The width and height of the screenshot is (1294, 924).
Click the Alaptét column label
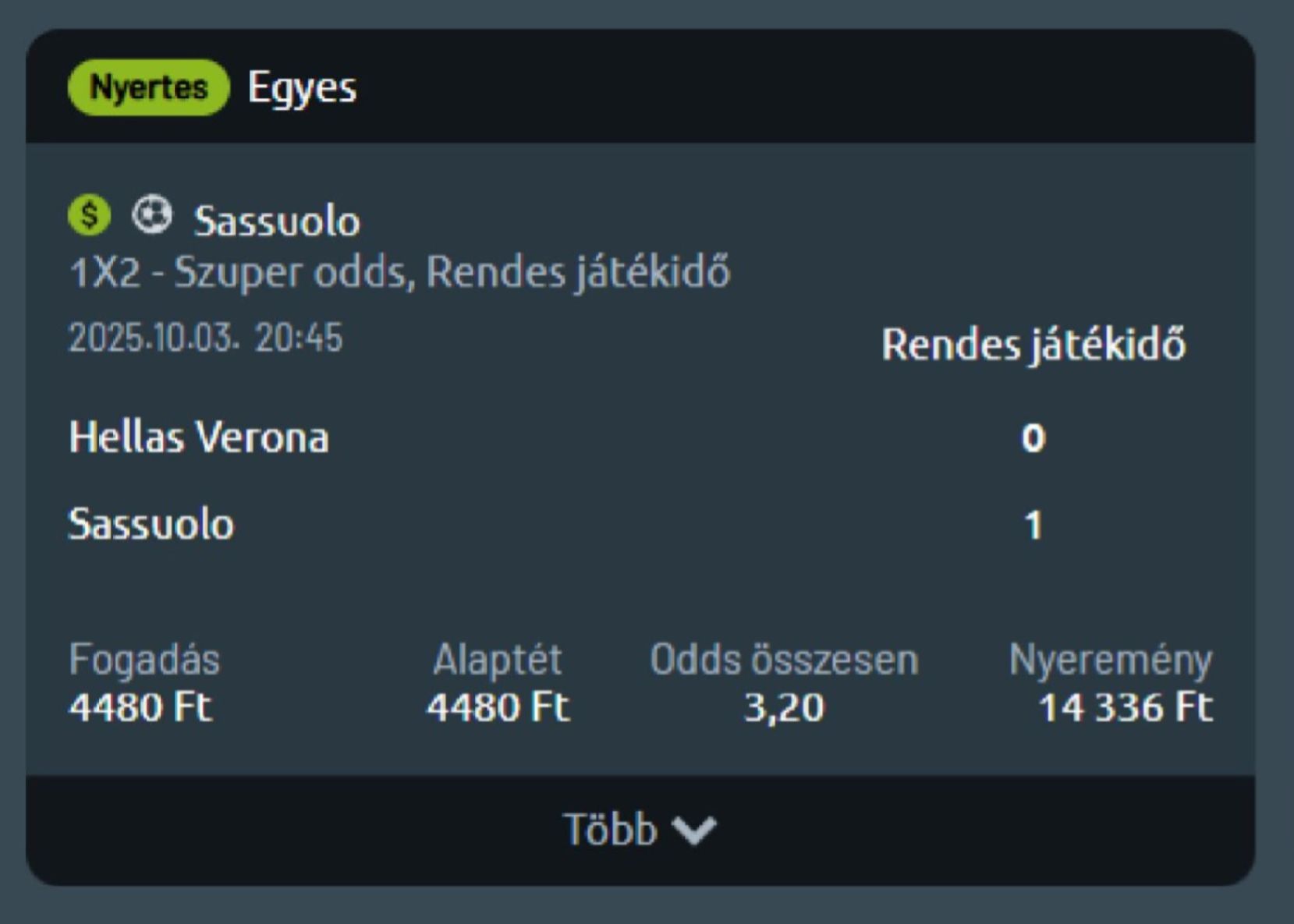[497, 660]
